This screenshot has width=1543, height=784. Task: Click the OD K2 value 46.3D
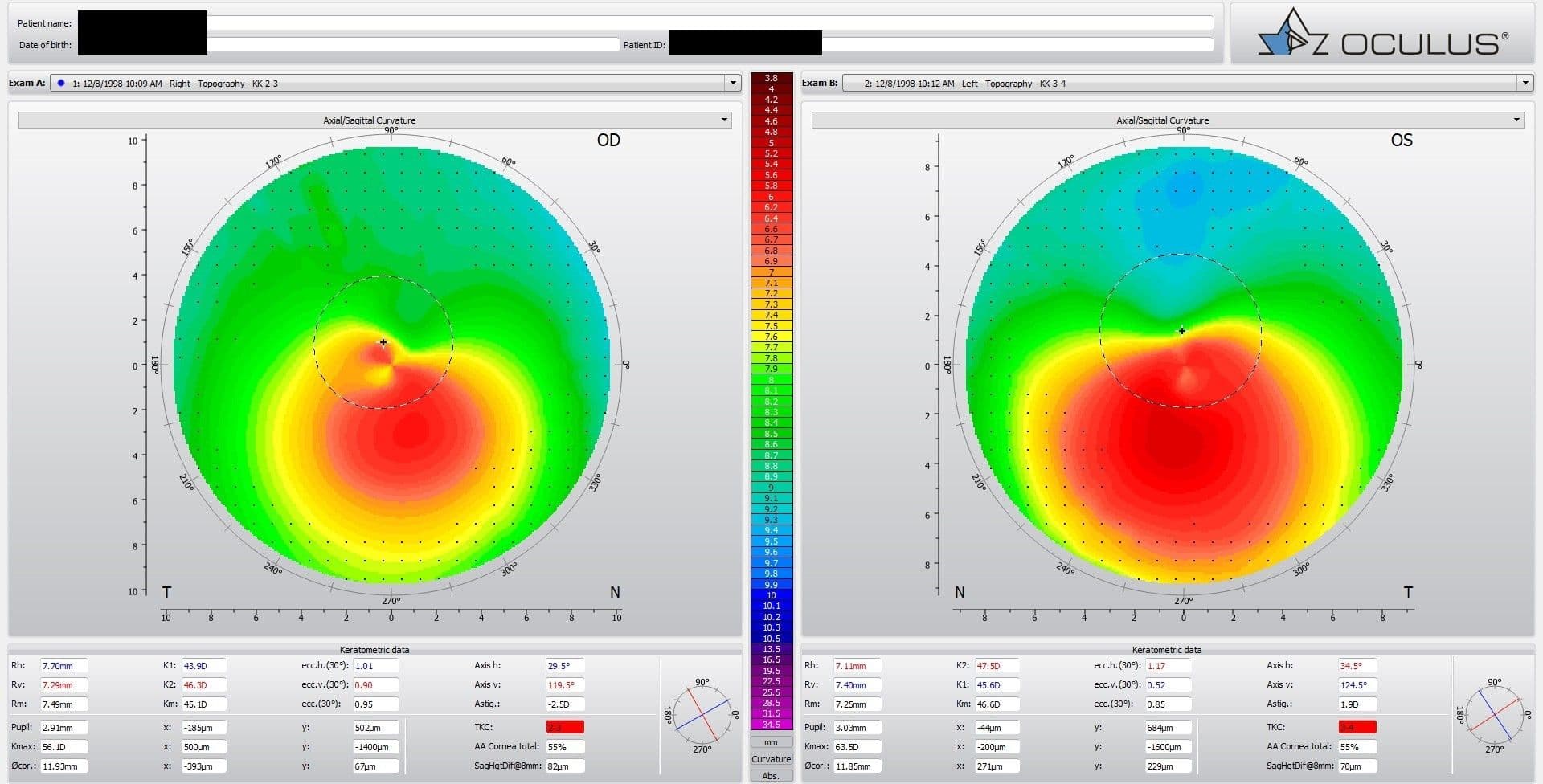pyautogui.click(x=203, y=684)
